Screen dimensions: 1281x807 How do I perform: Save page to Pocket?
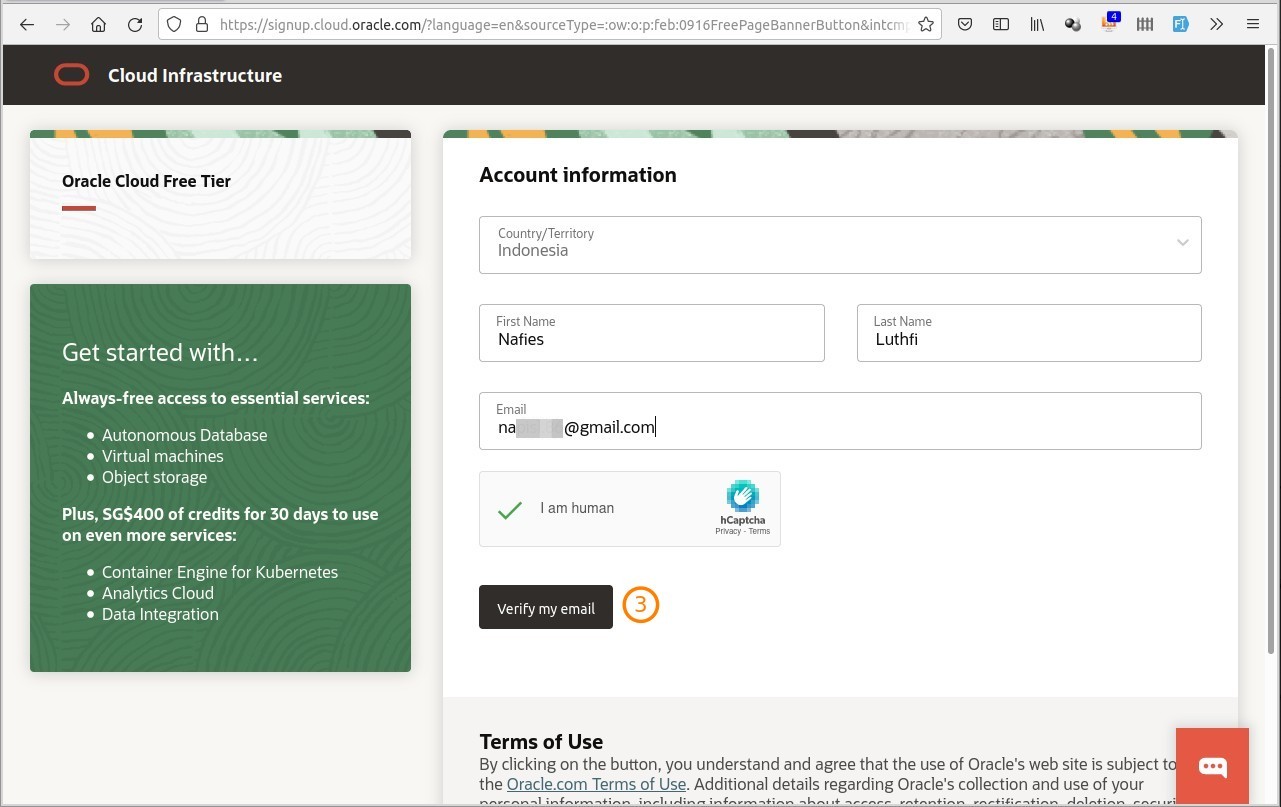click(x=965, y=25)
